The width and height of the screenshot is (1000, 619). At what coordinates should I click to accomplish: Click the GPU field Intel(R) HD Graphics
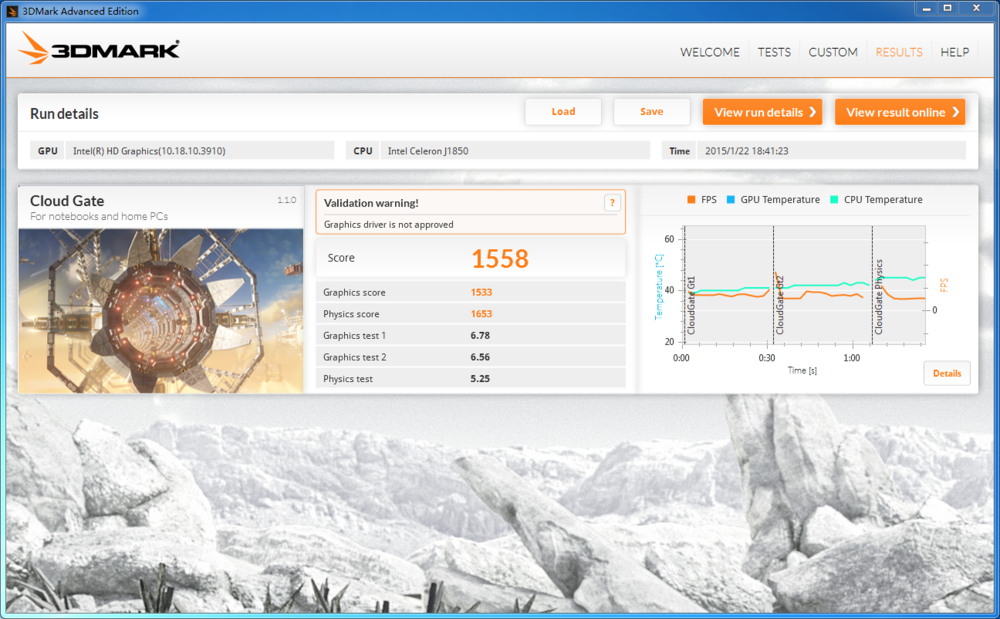pyautogui.click(x=200, y=151)
